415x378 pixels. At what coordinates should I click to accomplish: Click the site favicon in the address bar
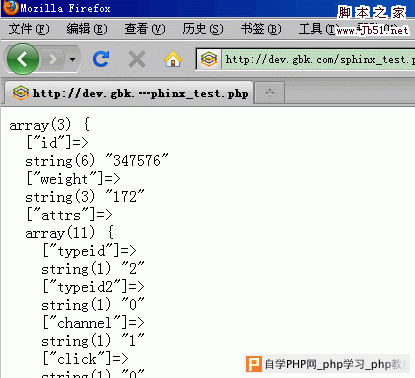pos(209,59)
